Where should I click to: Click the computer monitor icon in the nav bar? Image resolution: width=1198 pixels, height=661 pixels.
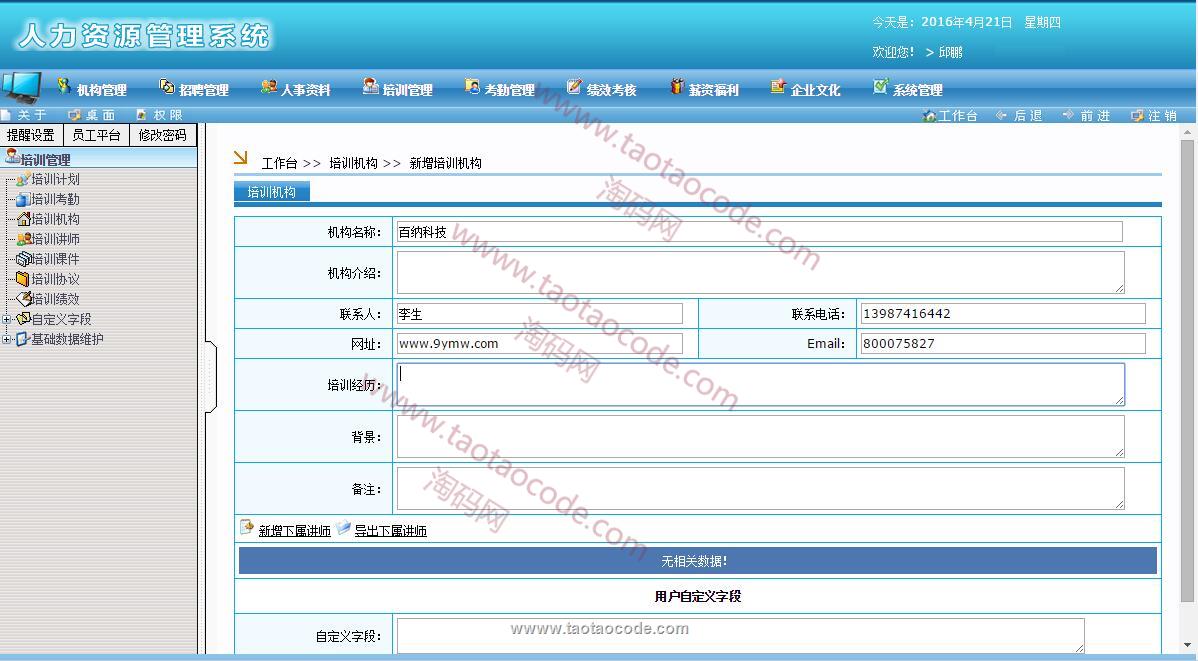pyautogui.click(x=22, y=88)
